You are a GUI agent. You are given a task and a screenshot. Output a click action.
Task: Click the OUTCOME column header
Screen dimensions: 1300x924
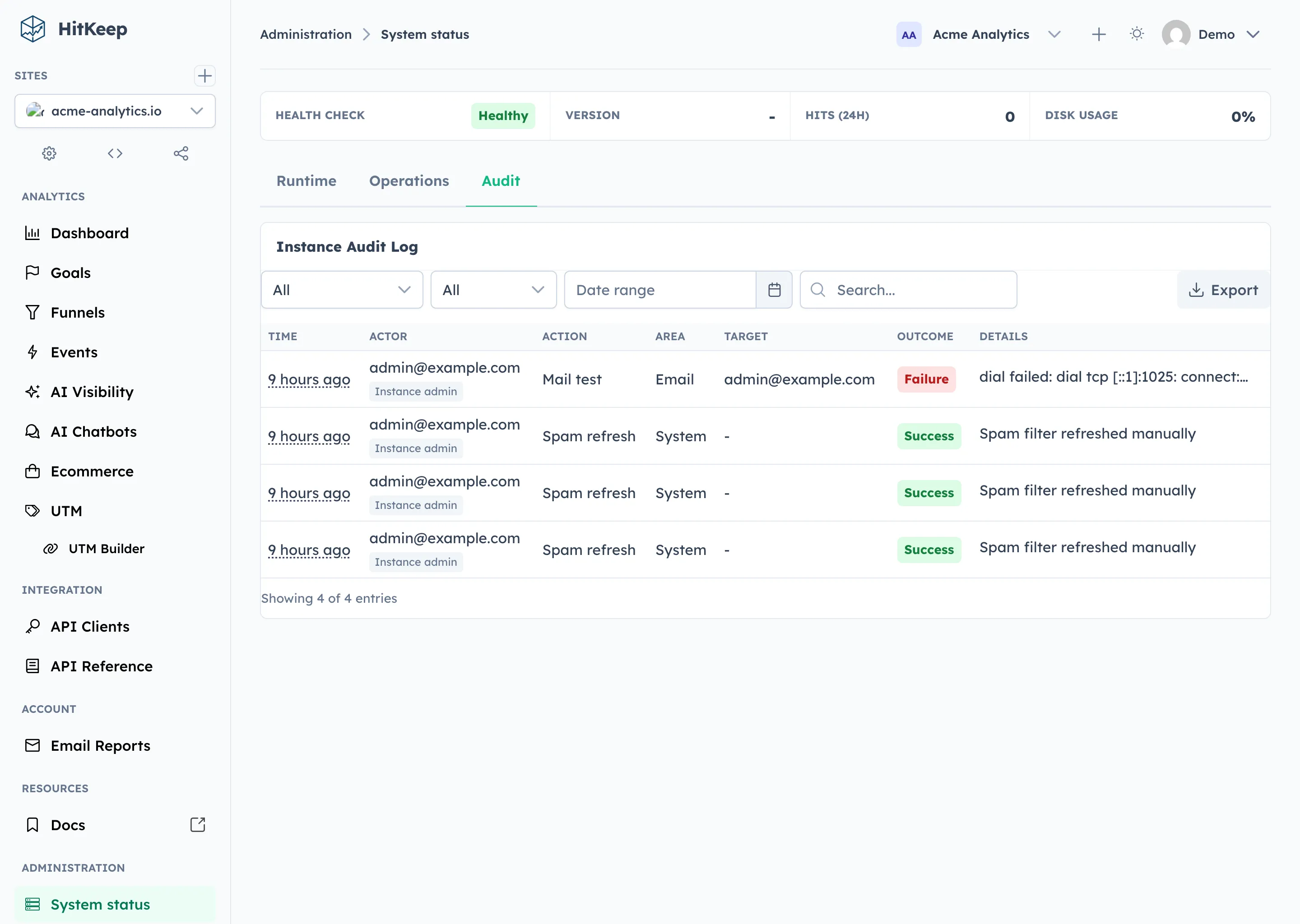tap(925, 337)
